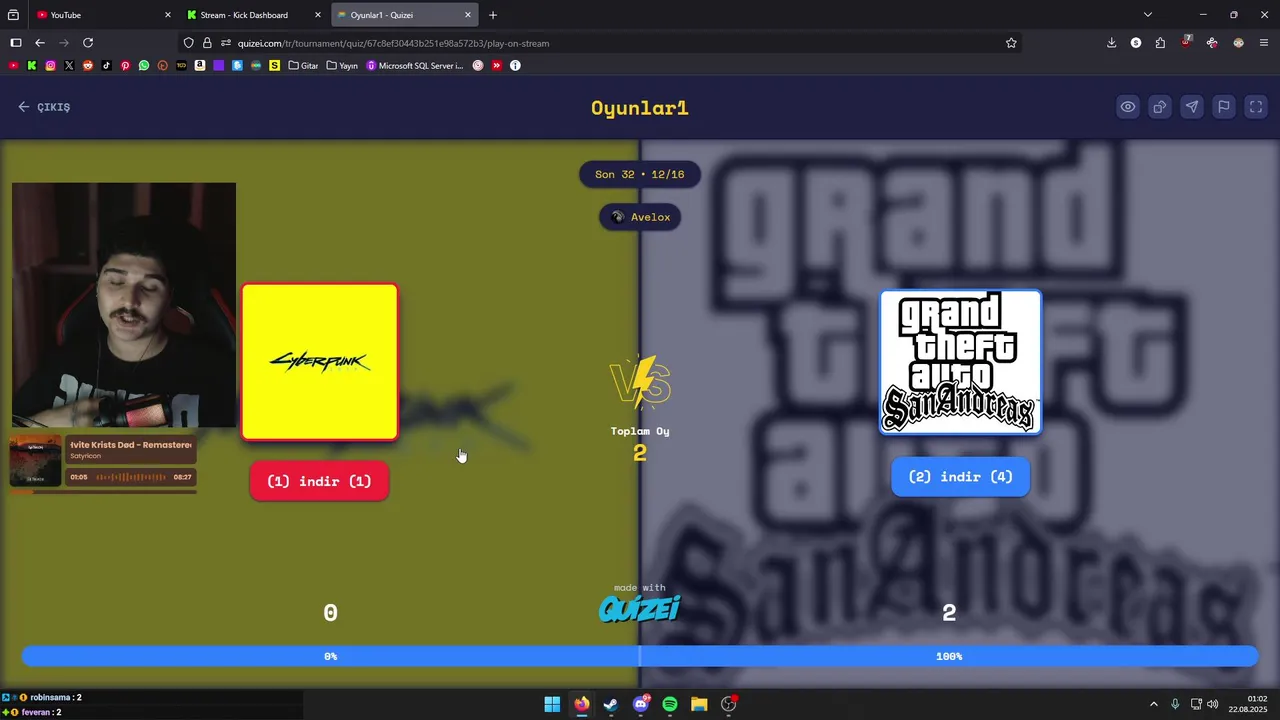
Task: Switch to the Stream - Kick Dashboard tab
Action: (x=254, y=15)
